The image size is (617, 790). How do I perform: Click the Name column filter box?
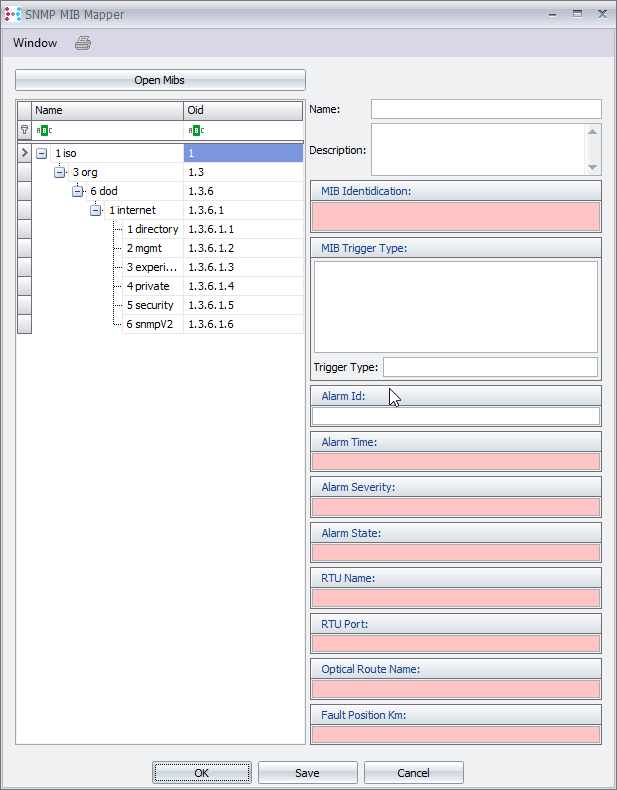(107, 131)
